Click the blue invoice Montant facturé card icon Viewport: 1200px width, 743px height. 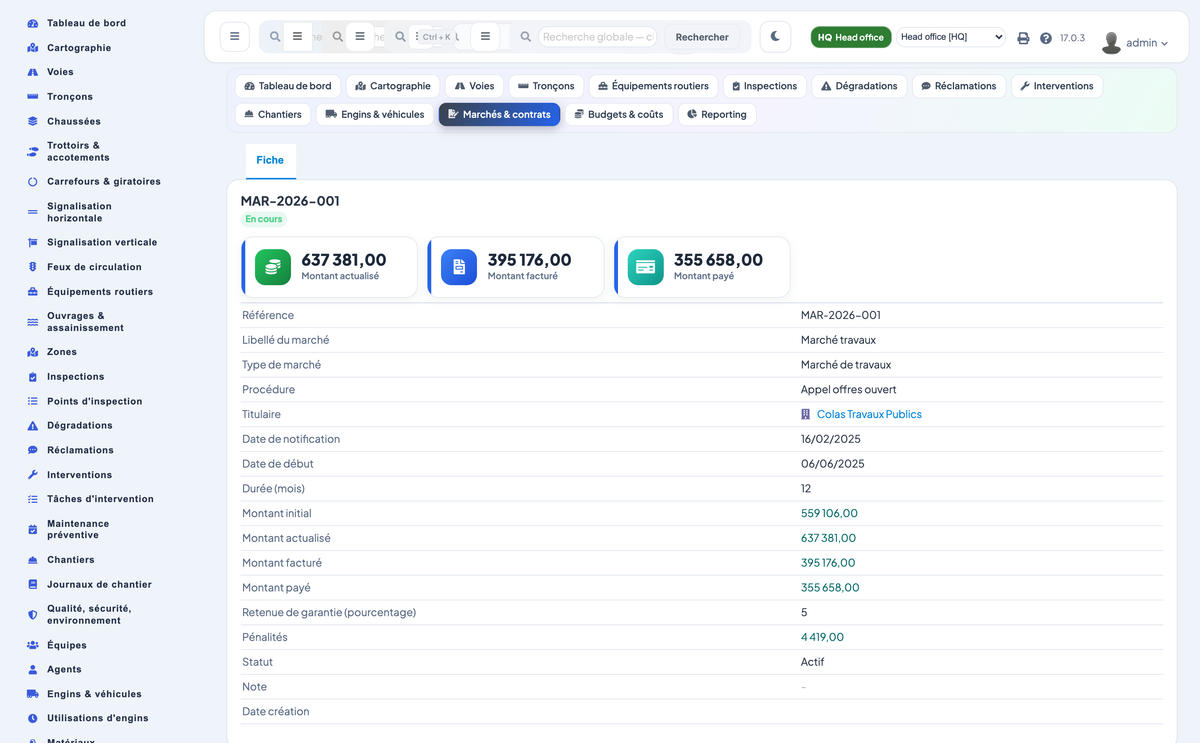459,267
